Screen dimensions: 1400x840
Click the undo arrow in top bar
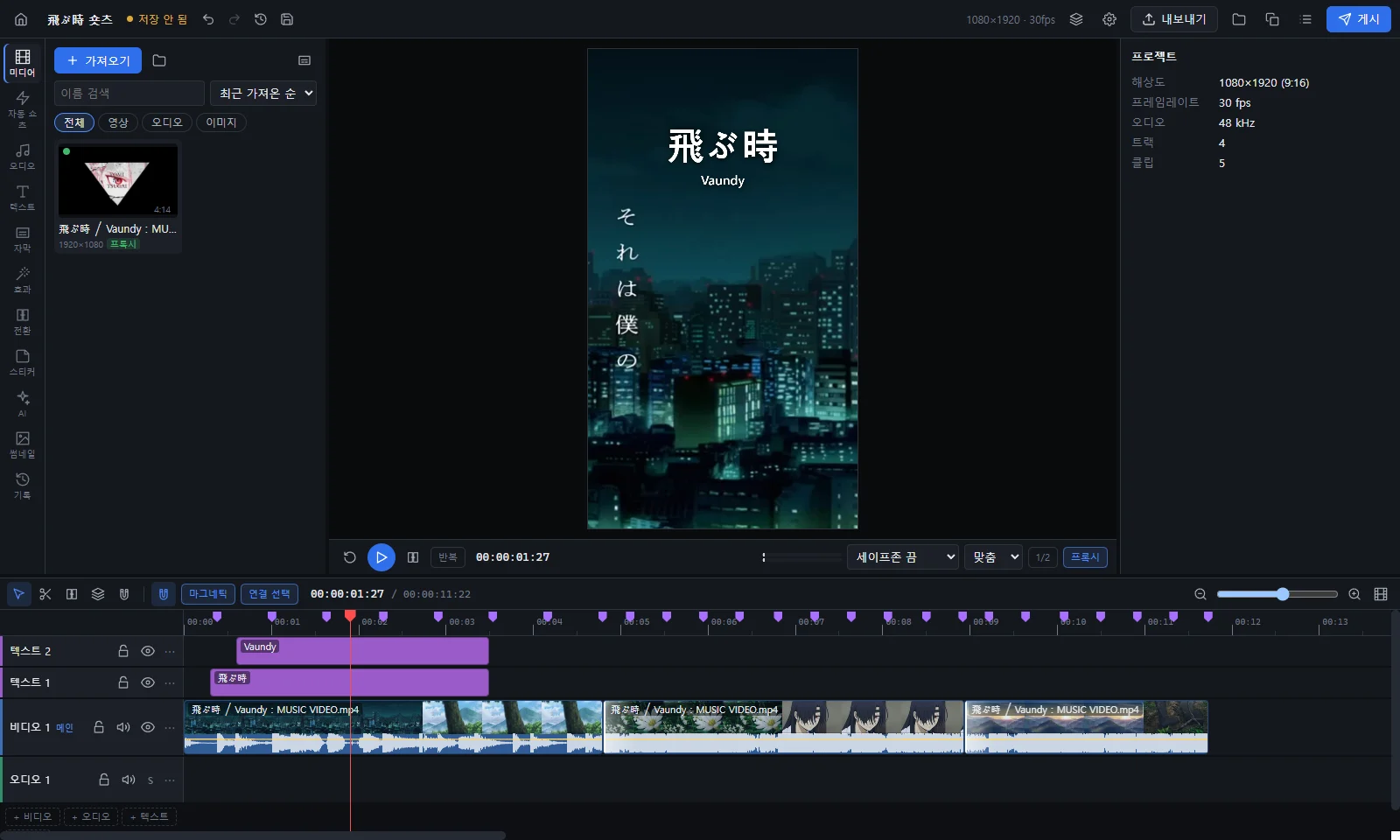[x=208, y=19]
